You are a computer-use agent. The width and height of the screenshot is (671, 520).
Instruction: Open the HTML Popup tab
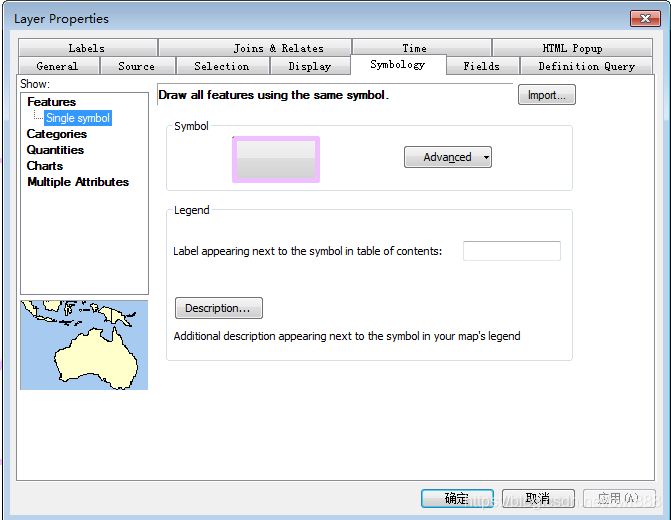pyautogui.click(x=572, y=48)
